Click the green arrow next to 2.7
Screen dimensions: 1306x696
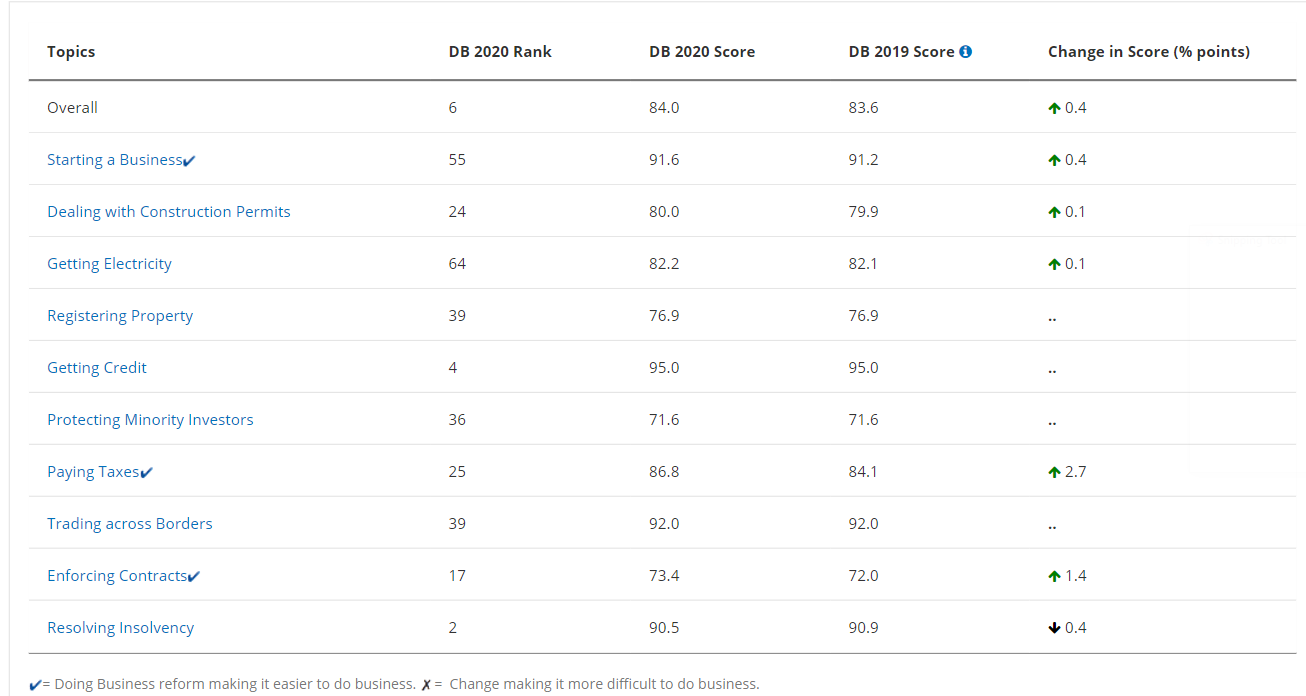(x=1054, y=472)
